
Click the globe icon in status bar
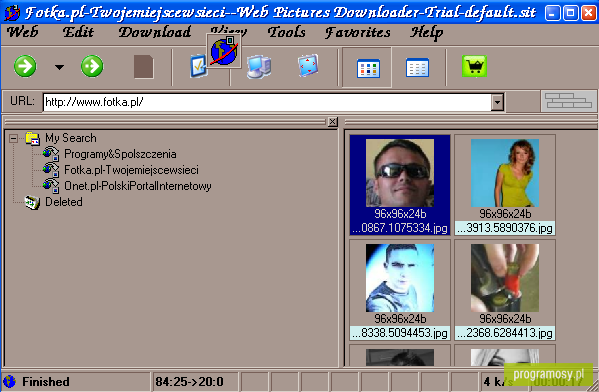10,381
